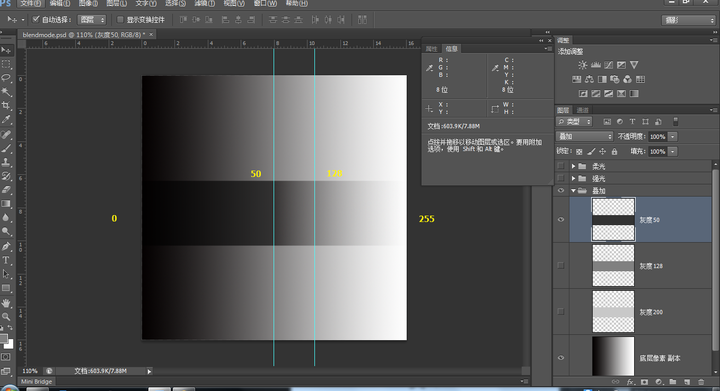
Task: Switch to the 通道 channels tab
Action: [583, 110]
